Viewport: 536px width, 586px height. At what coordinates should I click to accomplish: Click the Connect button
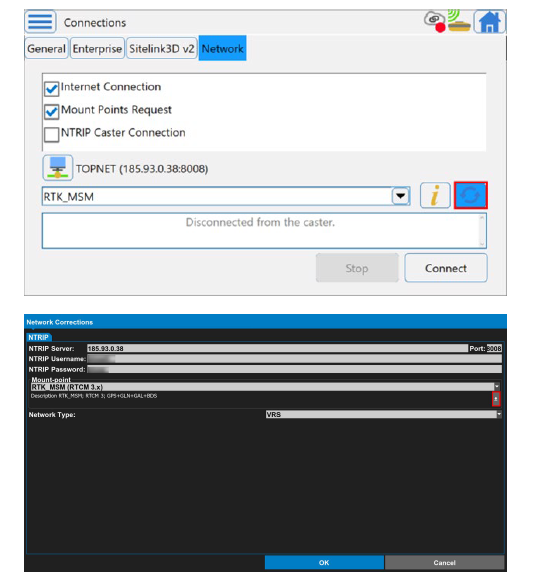[446, 268]
